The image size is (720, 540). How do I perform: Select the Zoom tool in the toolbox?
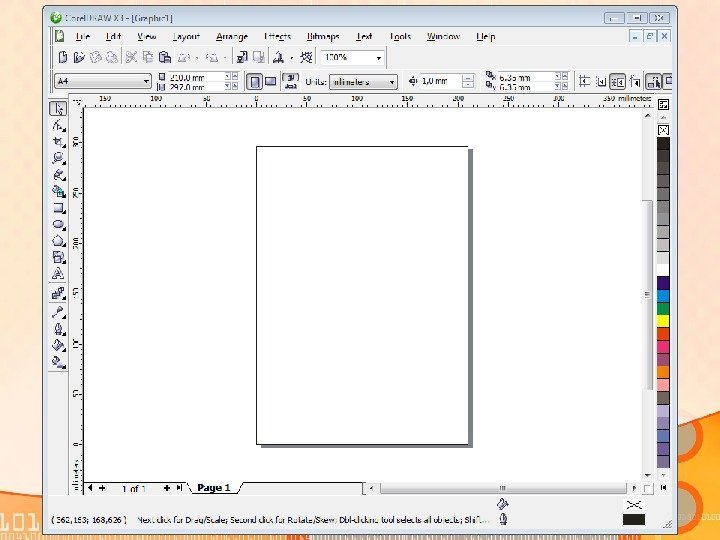click(x=58, y=158)
